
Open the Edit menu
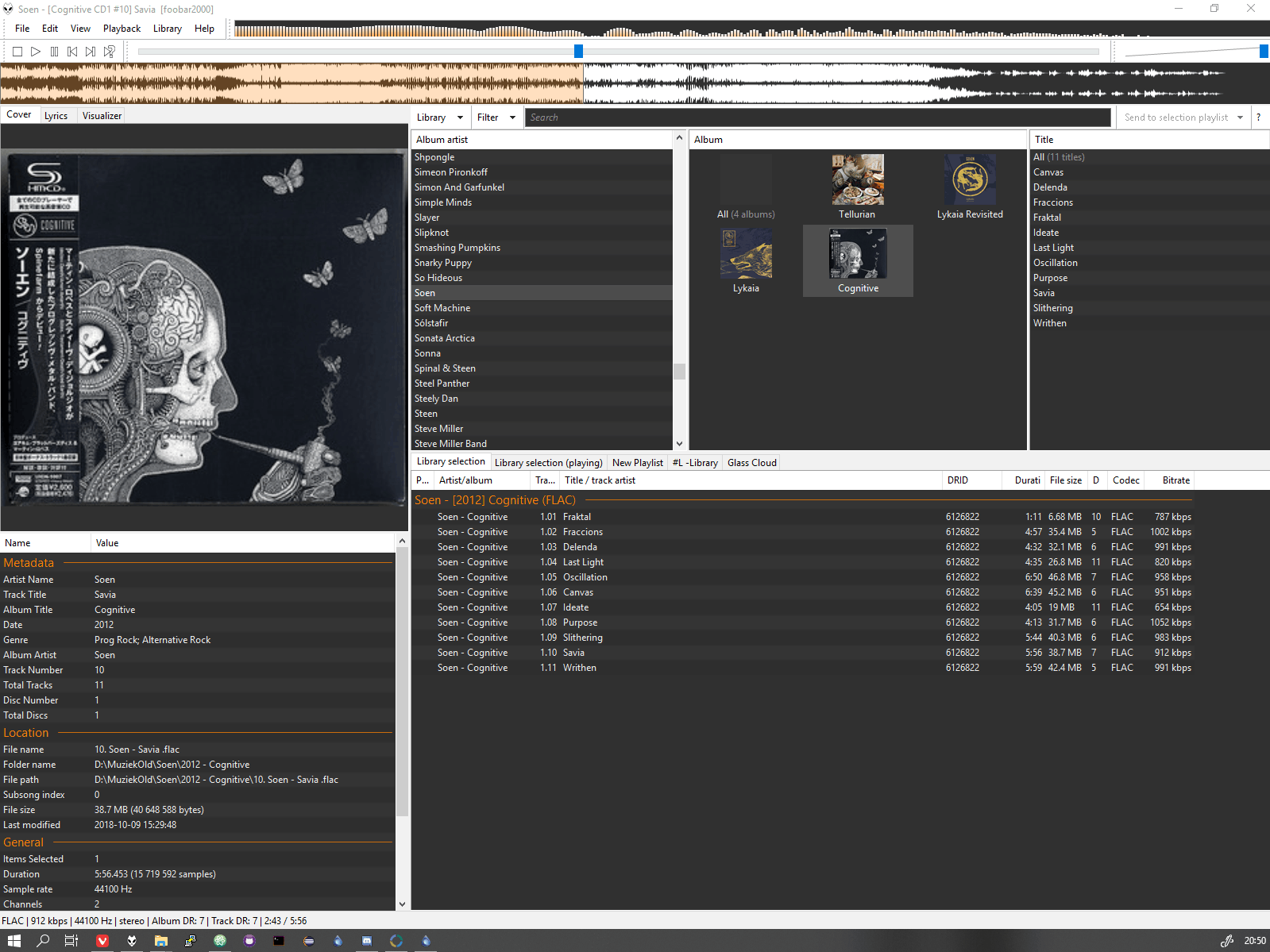(x=50, y=29)
